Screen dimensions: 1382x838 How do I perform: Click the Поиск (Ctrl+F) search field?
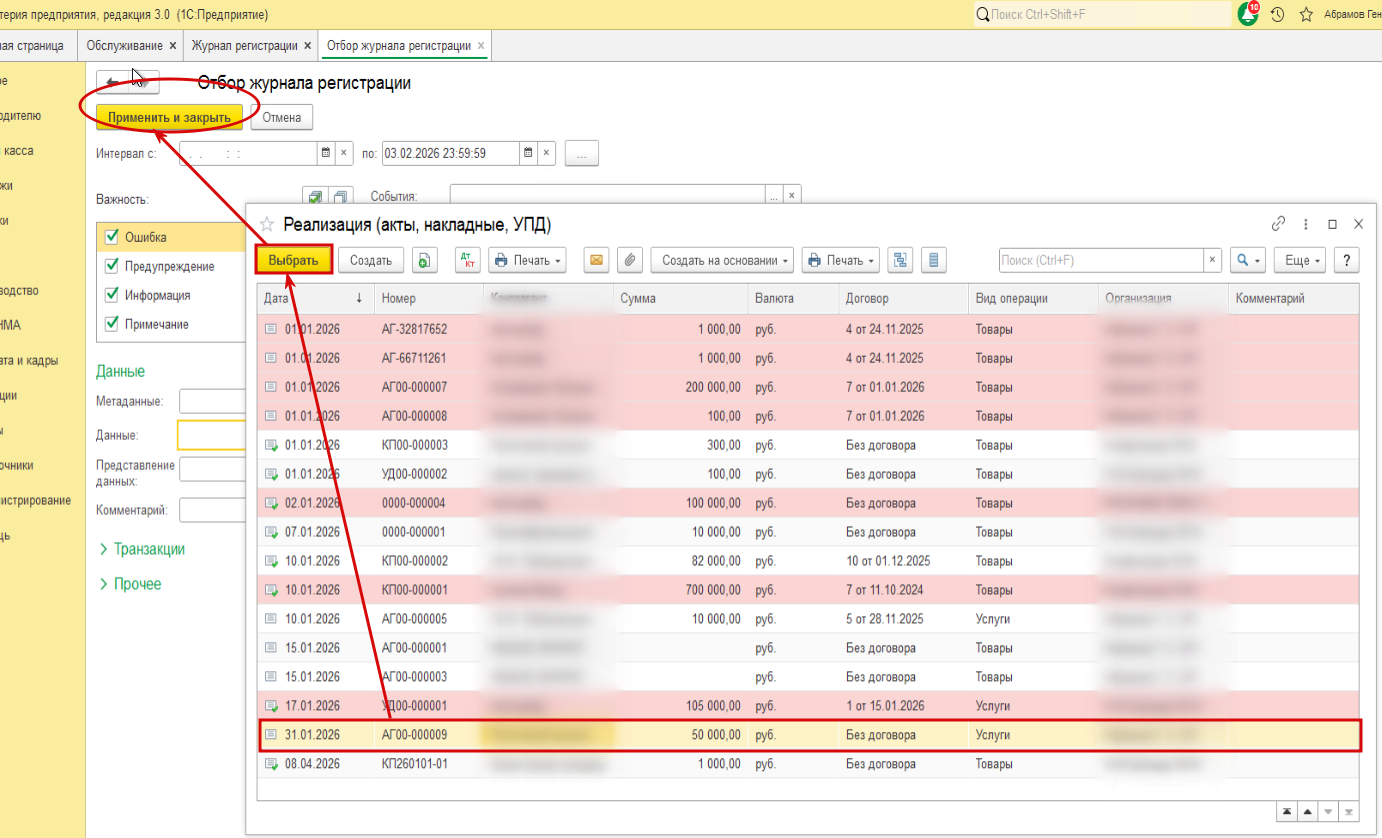point(1100,260)
